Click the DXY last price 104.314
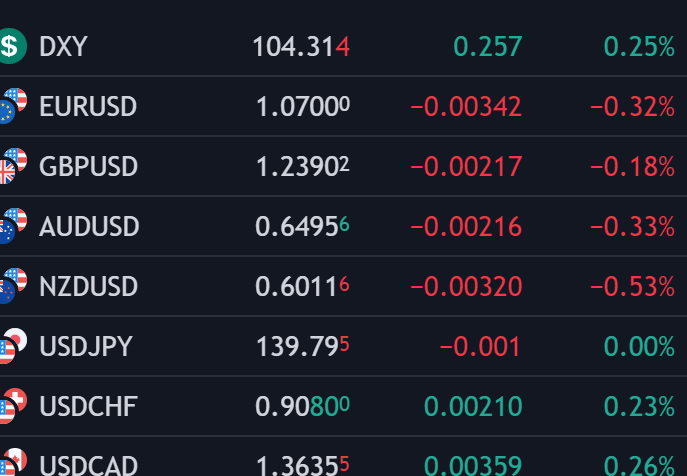The image size is (687, 476). (300, 46)
